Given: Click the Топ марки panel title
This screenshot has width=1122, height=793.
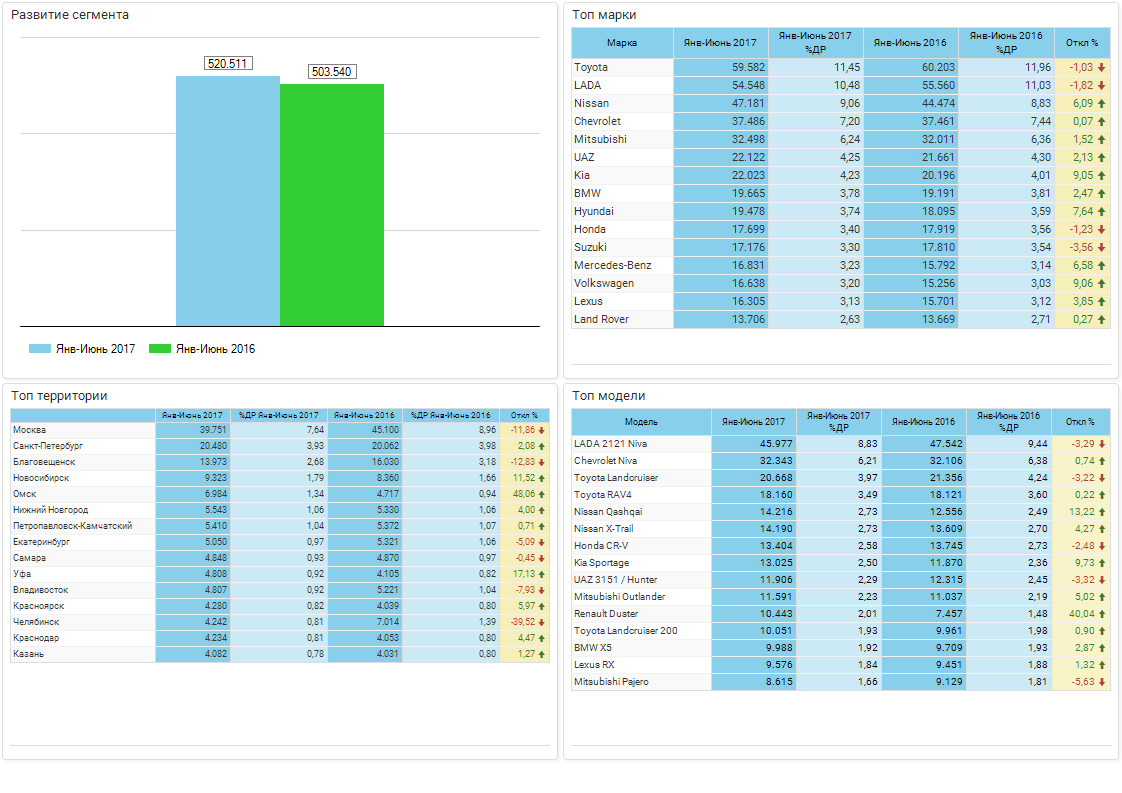Looking at the screenshot, I should 604,15.
